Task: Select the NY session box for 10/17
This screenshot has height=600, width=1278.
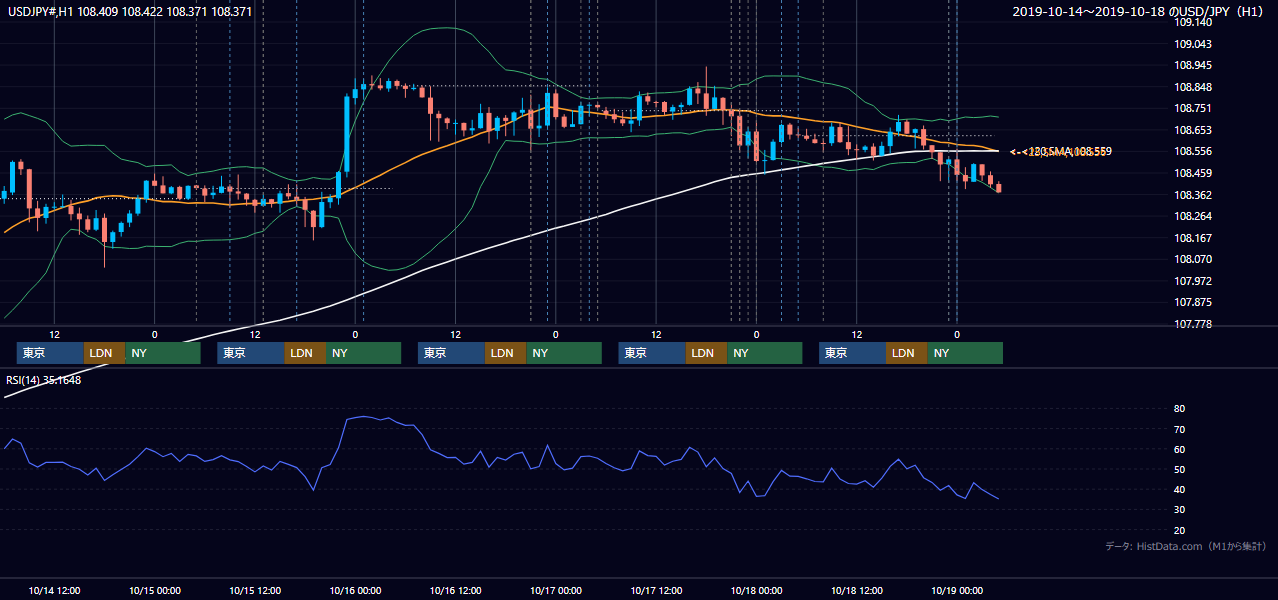Action: click(765, 353)
